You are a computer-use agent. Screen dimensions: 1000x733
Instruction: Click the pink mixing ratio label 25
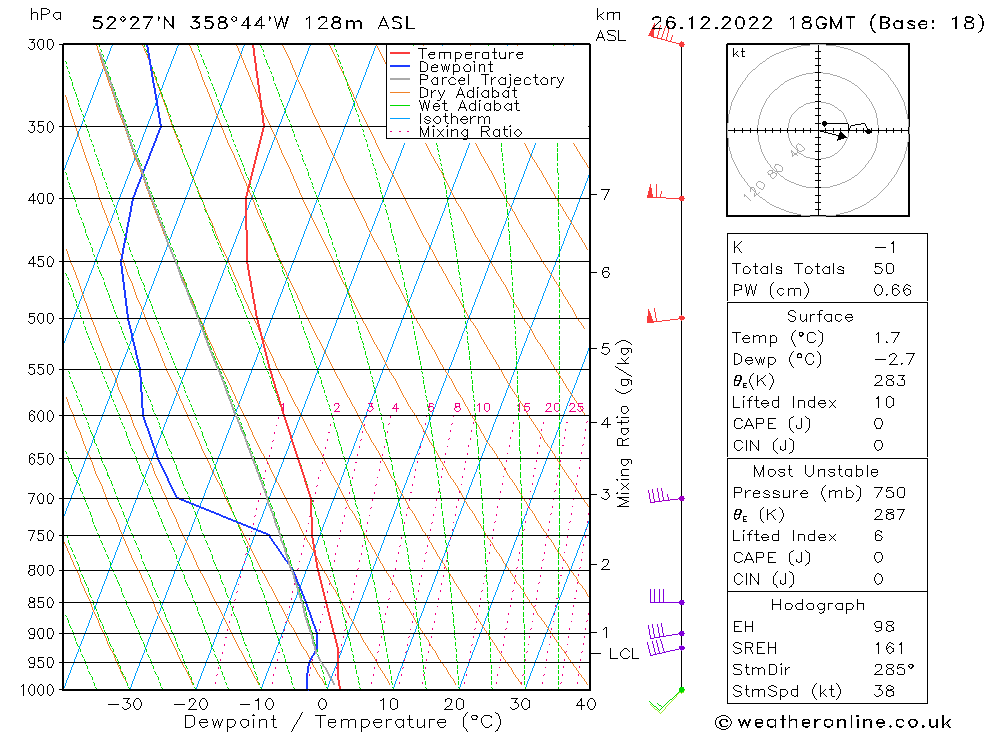point(576,407)
